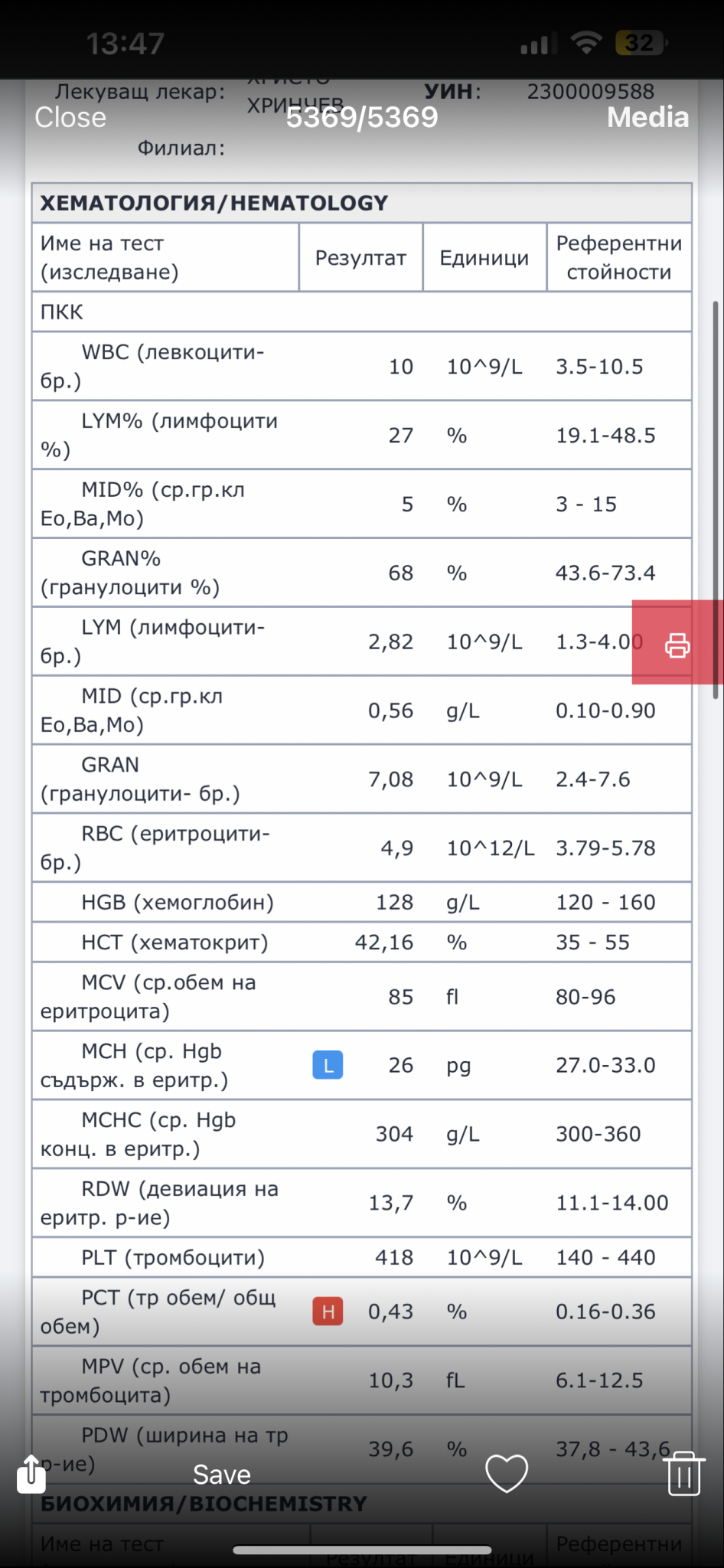Tap the 5369/5369 photo counter

(x=362, y=117)
